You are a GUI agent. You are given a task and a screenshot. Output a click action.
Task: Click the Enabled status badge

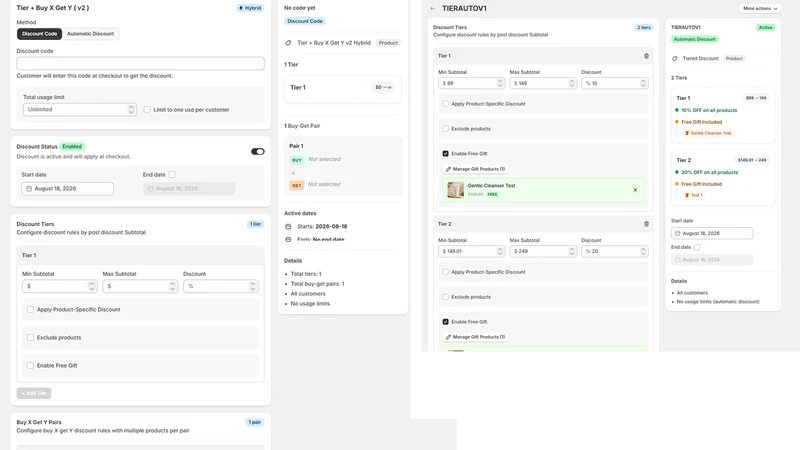click(x=72, y=146)
